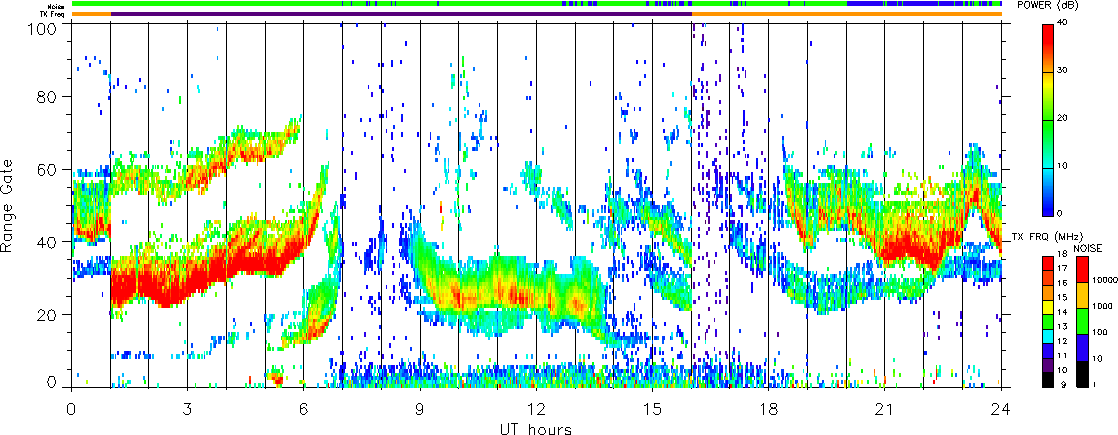The width and height of the screenshot is (1118, 435).
Task: Click the x-axis tick label "3"
Action: point(187,409)
